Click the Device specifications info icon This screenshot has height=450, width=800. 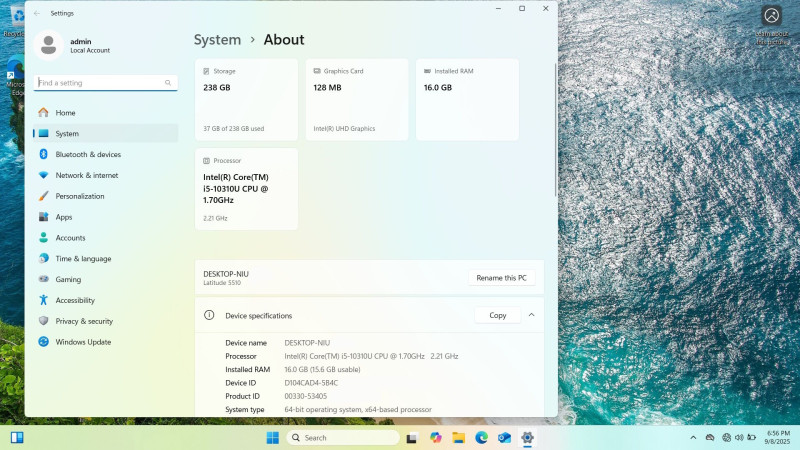tap(209, 315)
